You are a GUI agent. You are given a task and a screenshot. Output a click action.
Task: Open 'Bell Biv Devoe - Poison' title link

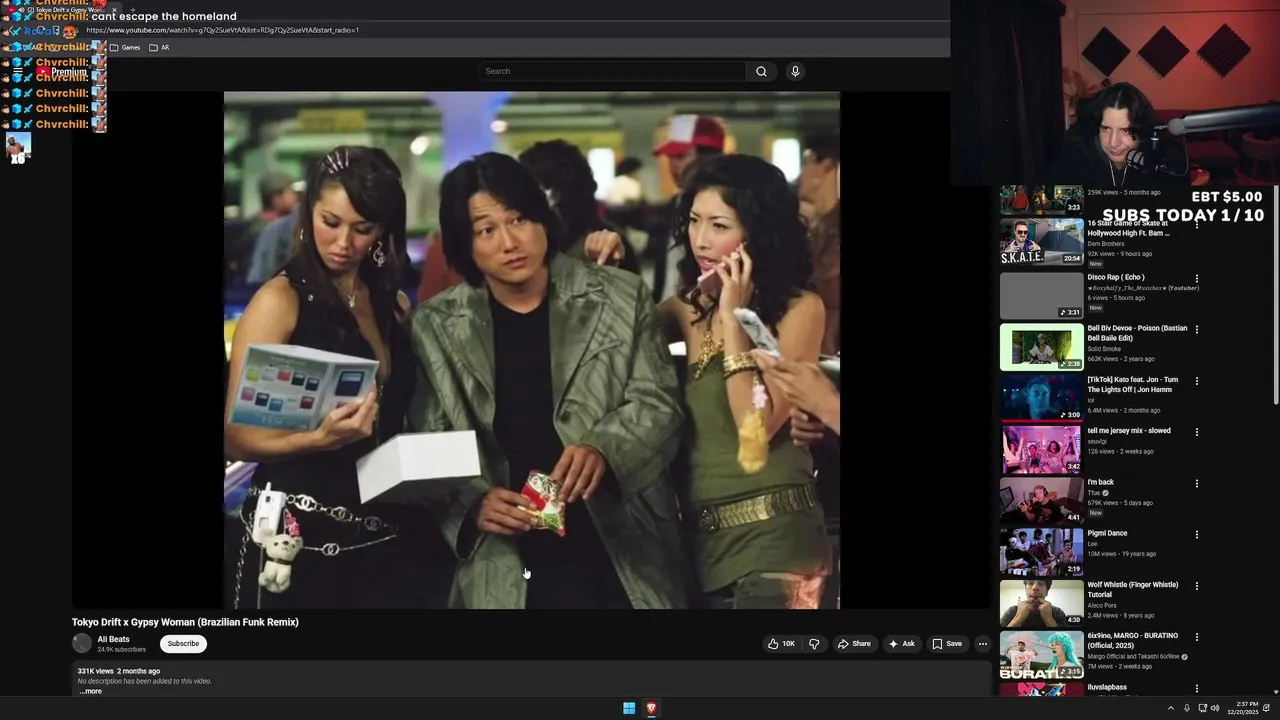tap(1137, 333)
